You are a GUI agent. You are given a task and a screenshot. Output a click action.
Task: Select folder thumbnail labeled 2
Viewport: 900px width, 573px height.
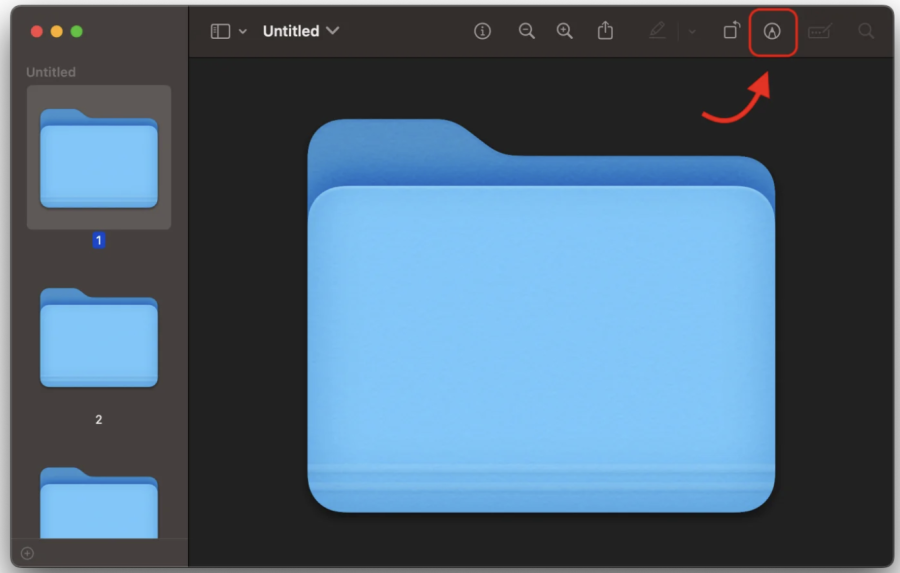[x=99, y=338]
